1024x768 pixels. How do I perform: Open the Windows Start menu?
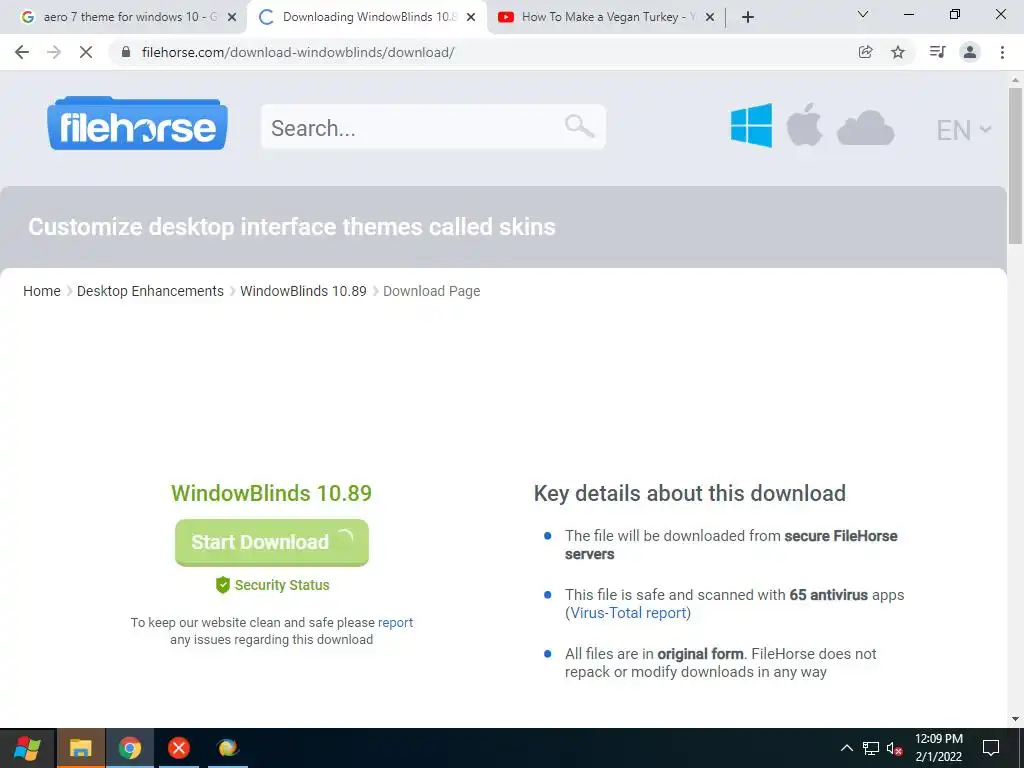pyautogui.click(x=27, y=748)
